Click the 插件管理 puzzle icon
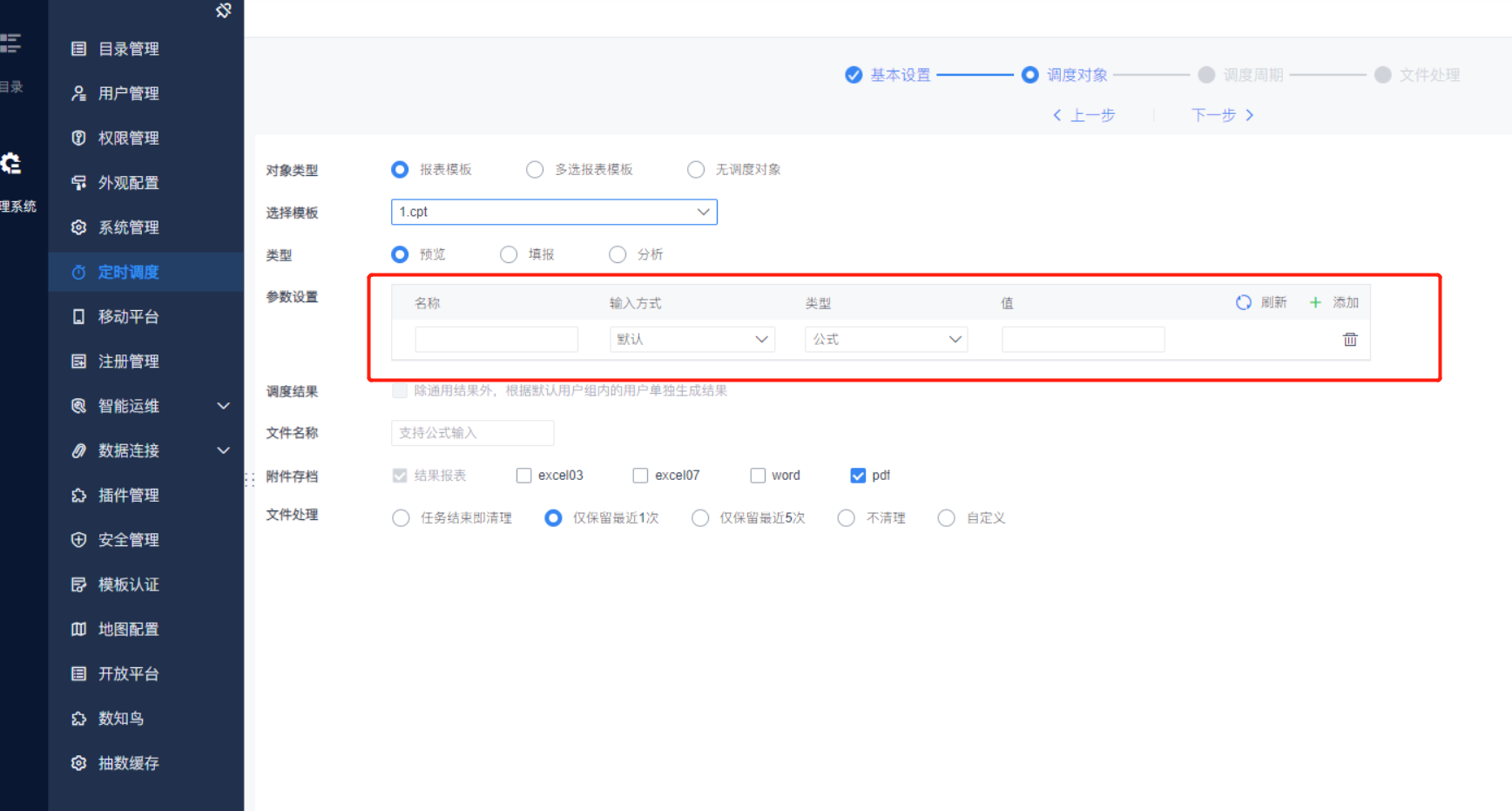The image size is (1512, 811). (x=78, y=495)
